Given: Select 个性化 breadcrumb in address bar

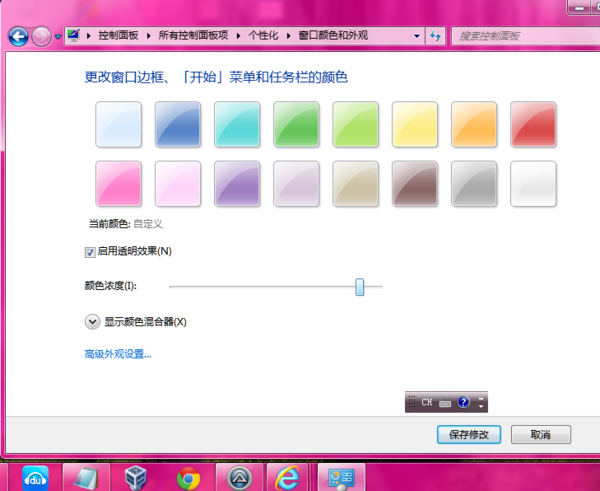Looking at the screenshot, I should tap(263, 36).
